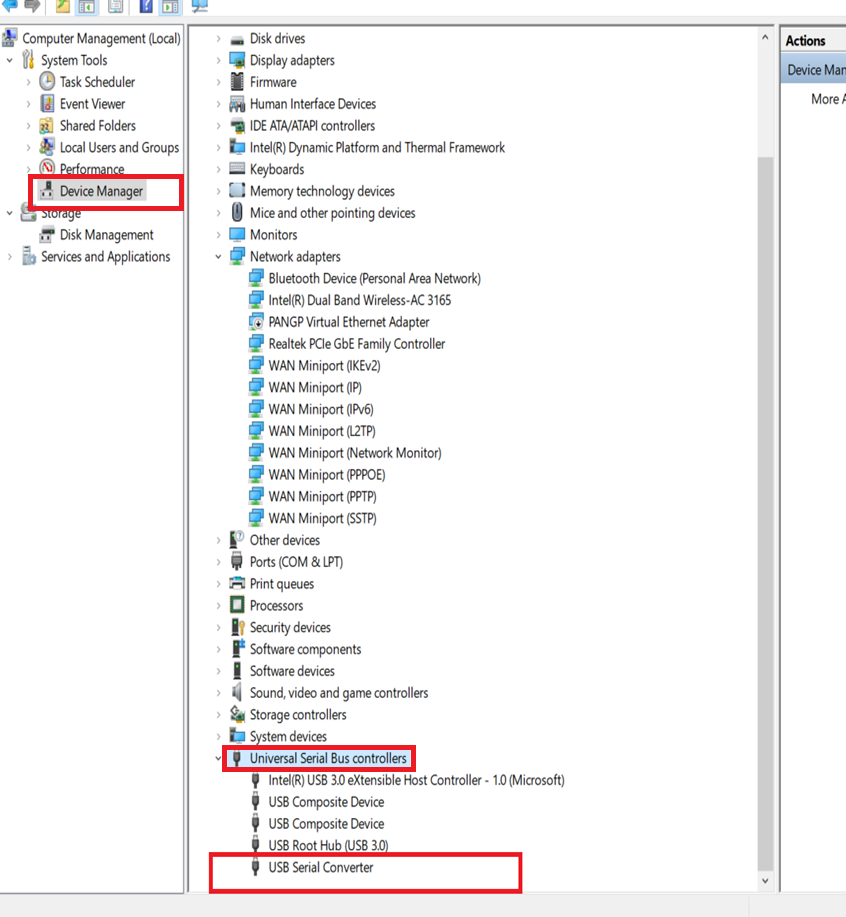The width and height of the screenshot is (846, 917).
Task: Click the device list scrollbar down arrow
Action: [x=765, y=881]
